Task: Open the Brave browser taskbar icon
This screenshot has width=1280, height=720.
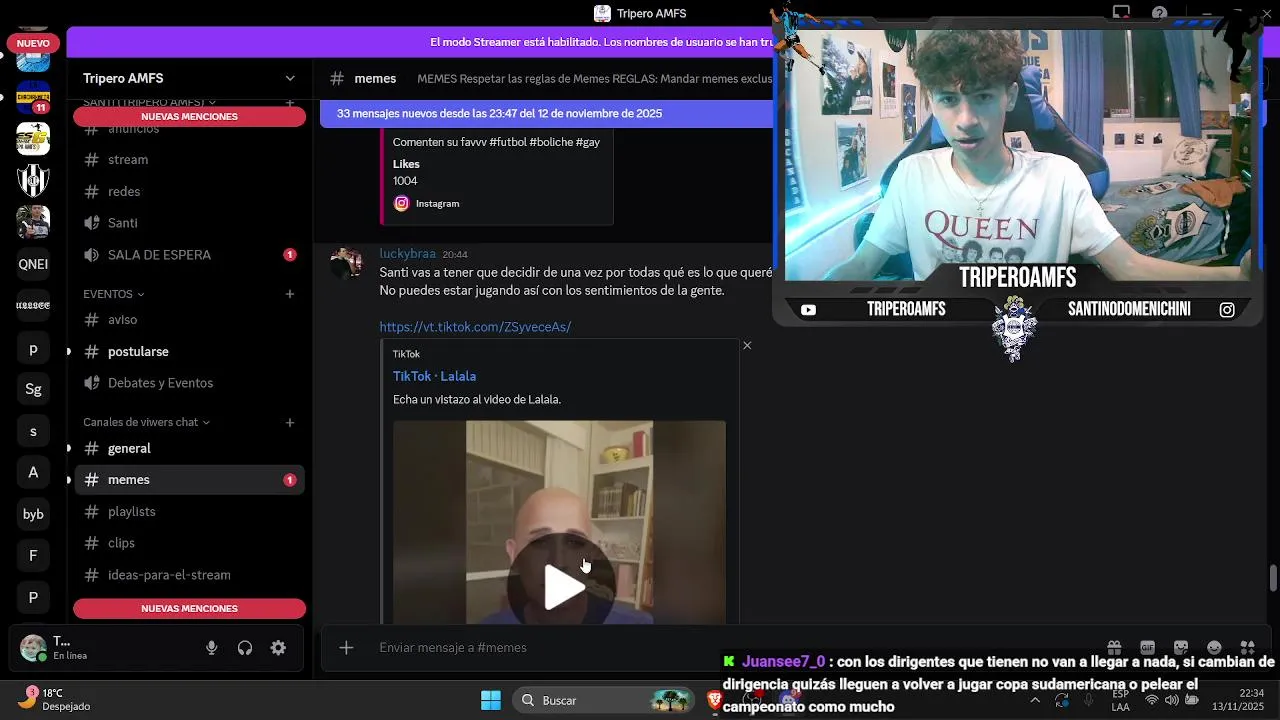Action: click(x=714, y=700)
